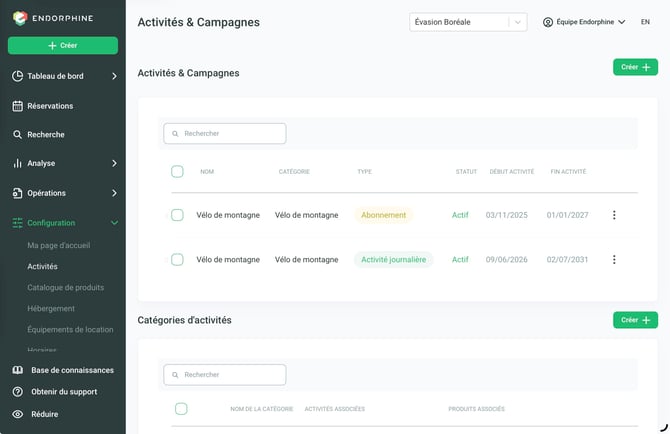
Task: Check the Abonnement activity row checkbox
Action: (177, 215)
